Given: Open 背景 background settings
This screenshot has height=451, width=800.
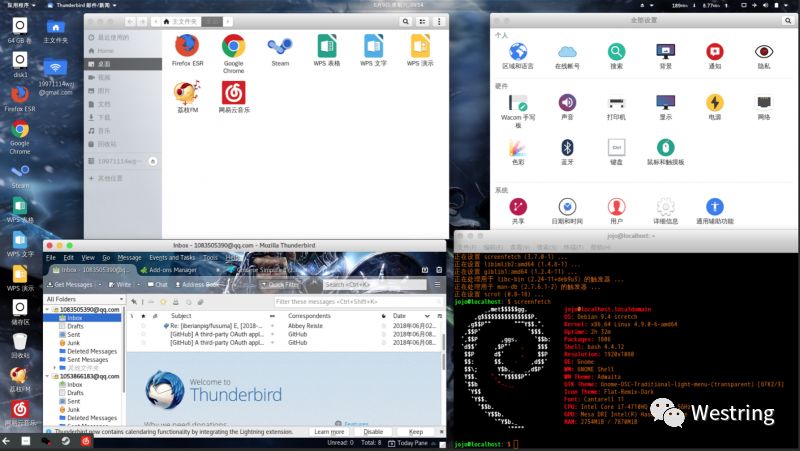Looking at the screenshot, I should [665, 56].
